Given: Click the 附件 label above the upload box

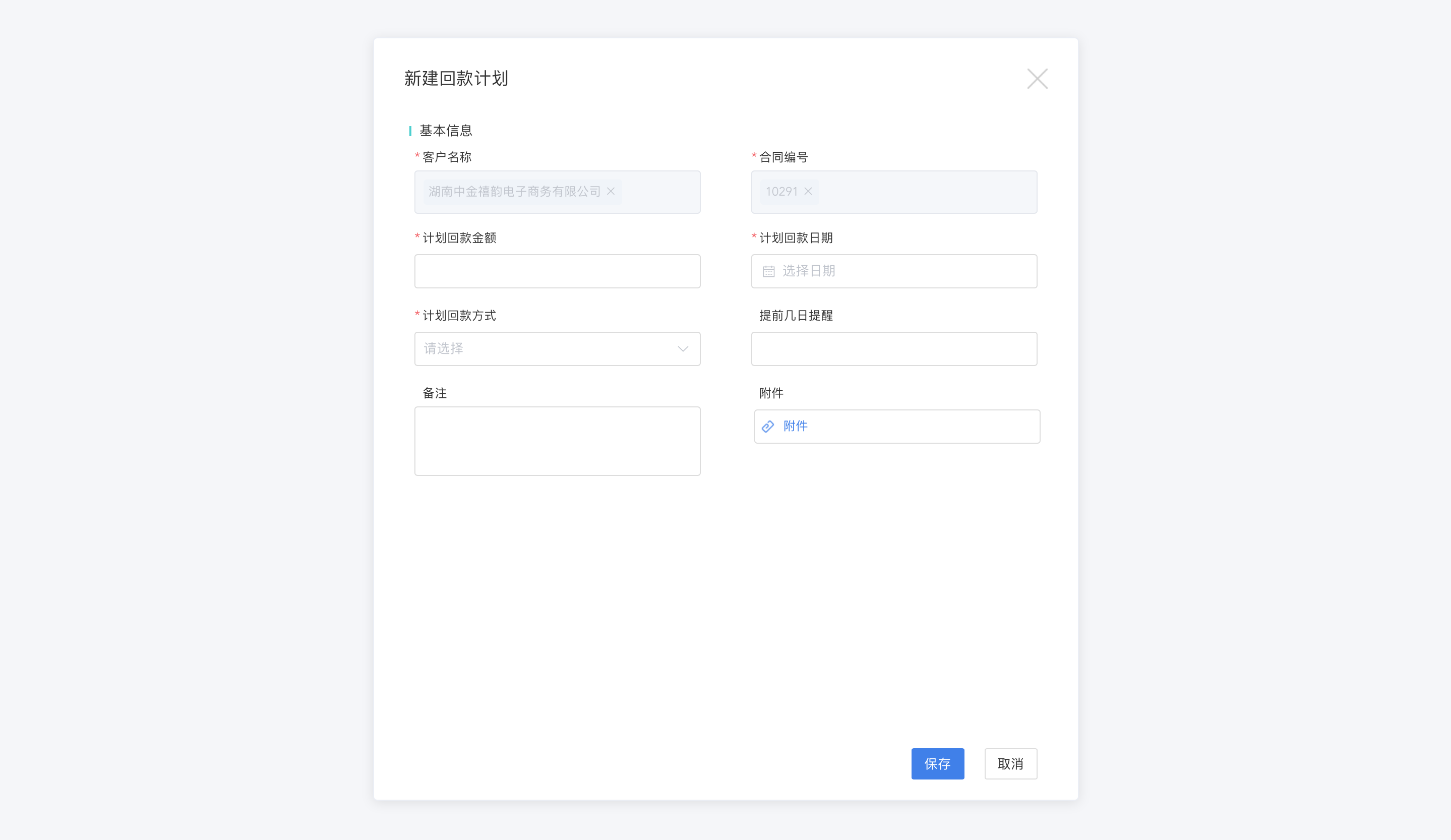Looking at the screenshot, I should click(771, 393).
